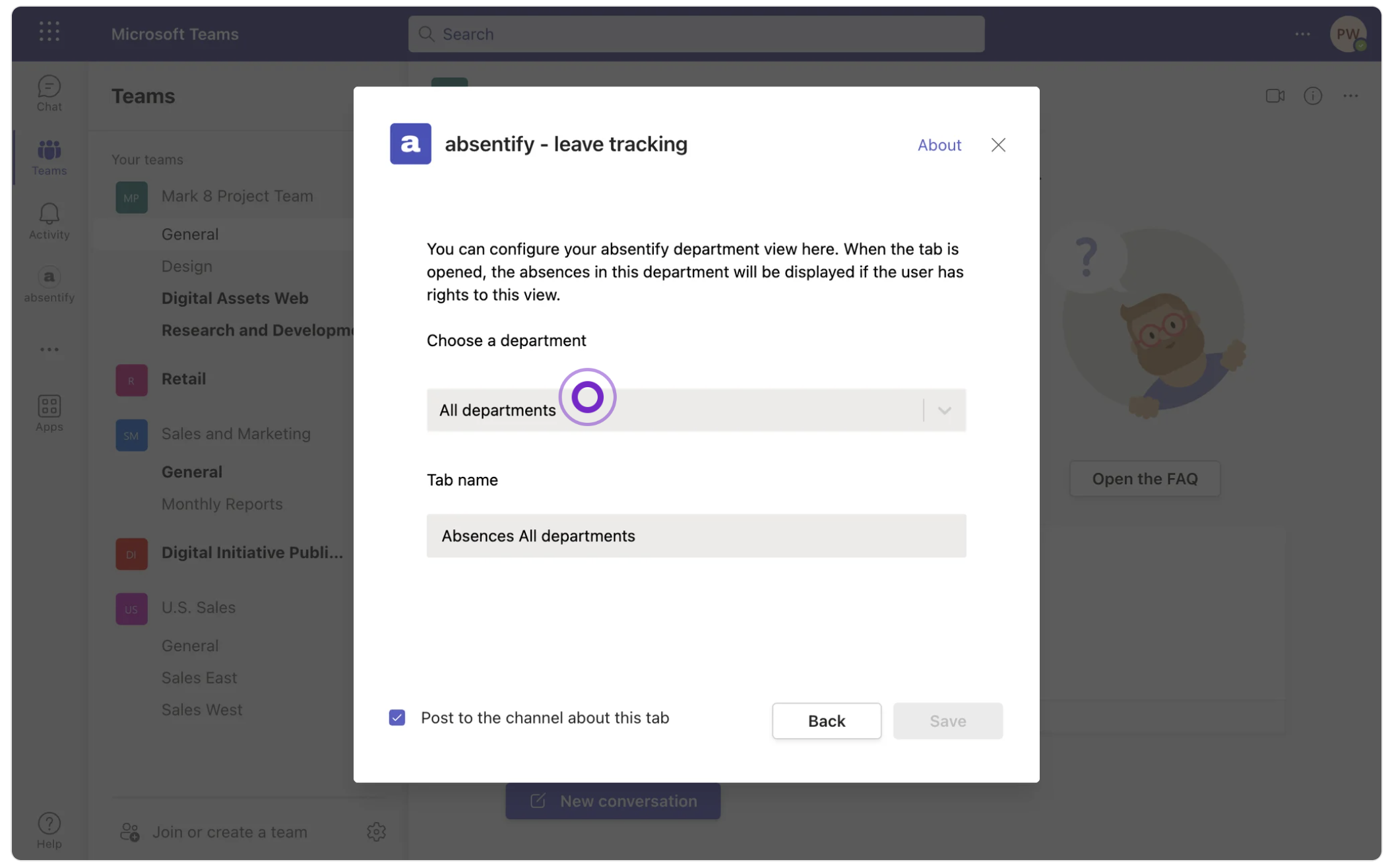Screen dimensions: 1392x868
Task: Select the Retail team avatar
Action: [x=131, y=380]
